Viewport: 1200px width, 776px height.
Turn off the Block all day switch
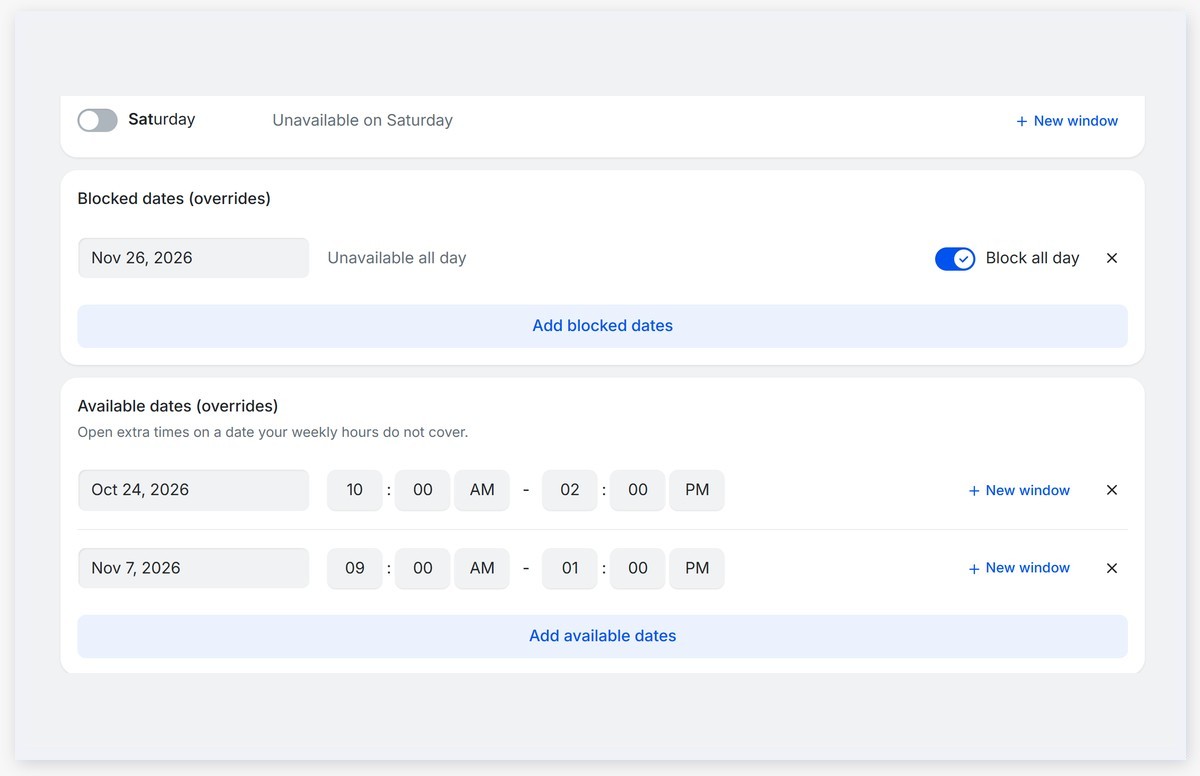(955, 259)
